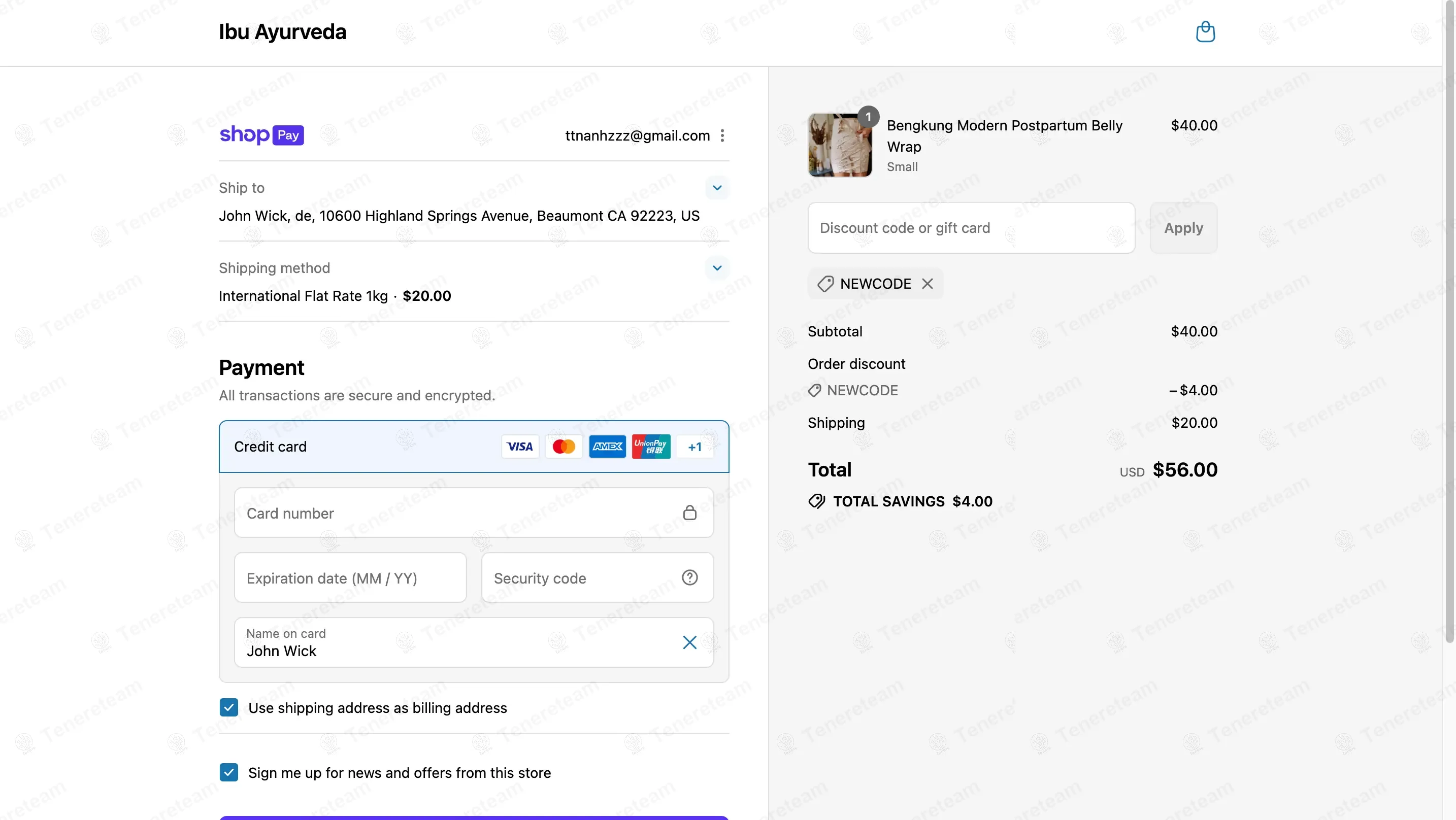Click the Bengkung Modern Postpartum Belly Wrap title

coord(1004,135)
